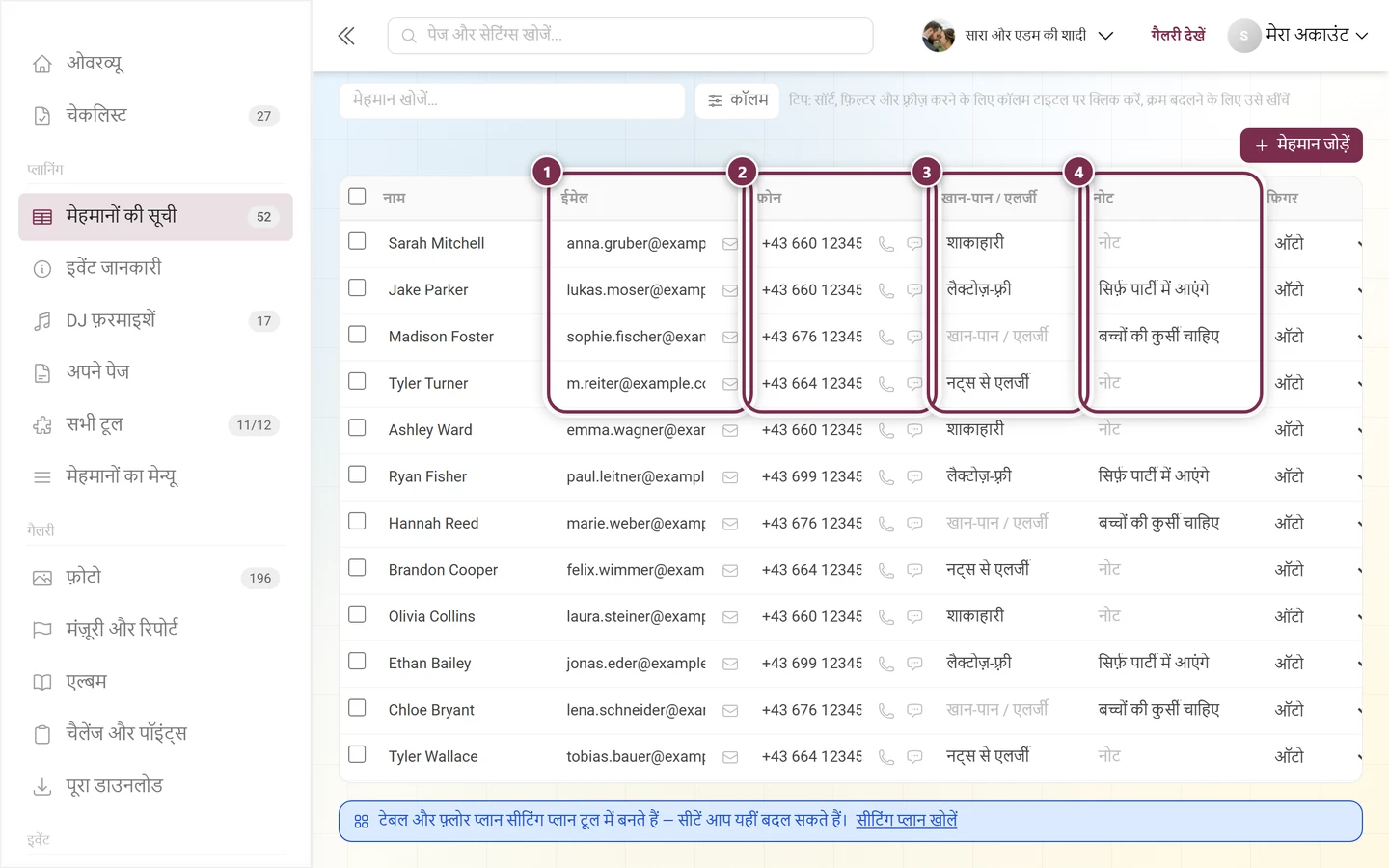Click the email icon for Ashley Ward
The image size is (1389, 868).
730,431
